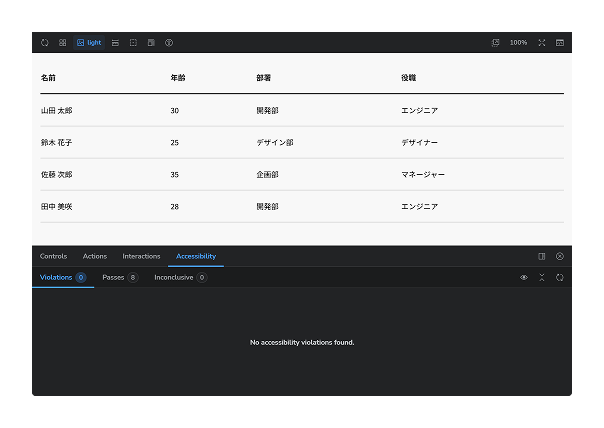The height and width of the screenshot is (428, 604).
Task: Click the デザイナー role cell
Action: (x=419, y=143)
